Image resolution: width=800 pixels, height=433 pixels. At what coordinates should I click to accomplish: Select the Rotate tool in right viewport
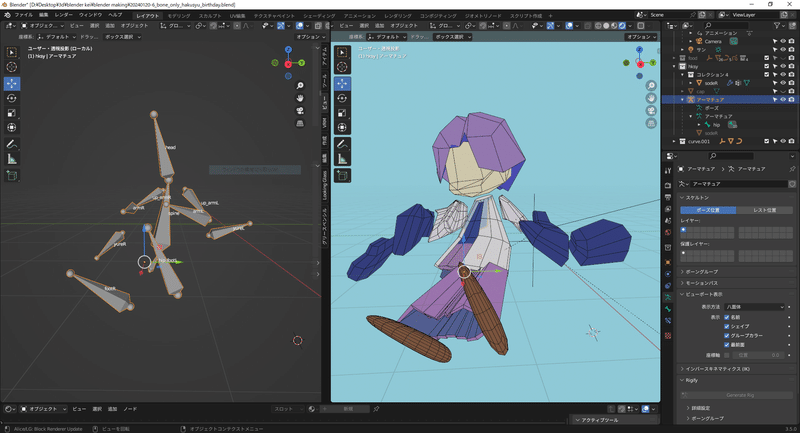tap(342, 98)
